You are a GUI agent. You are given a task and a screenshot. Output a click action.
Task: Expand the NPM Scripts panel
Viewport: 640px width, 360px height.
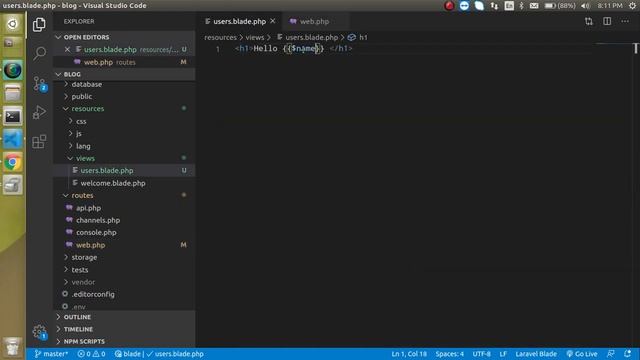(x=124, y=341)
